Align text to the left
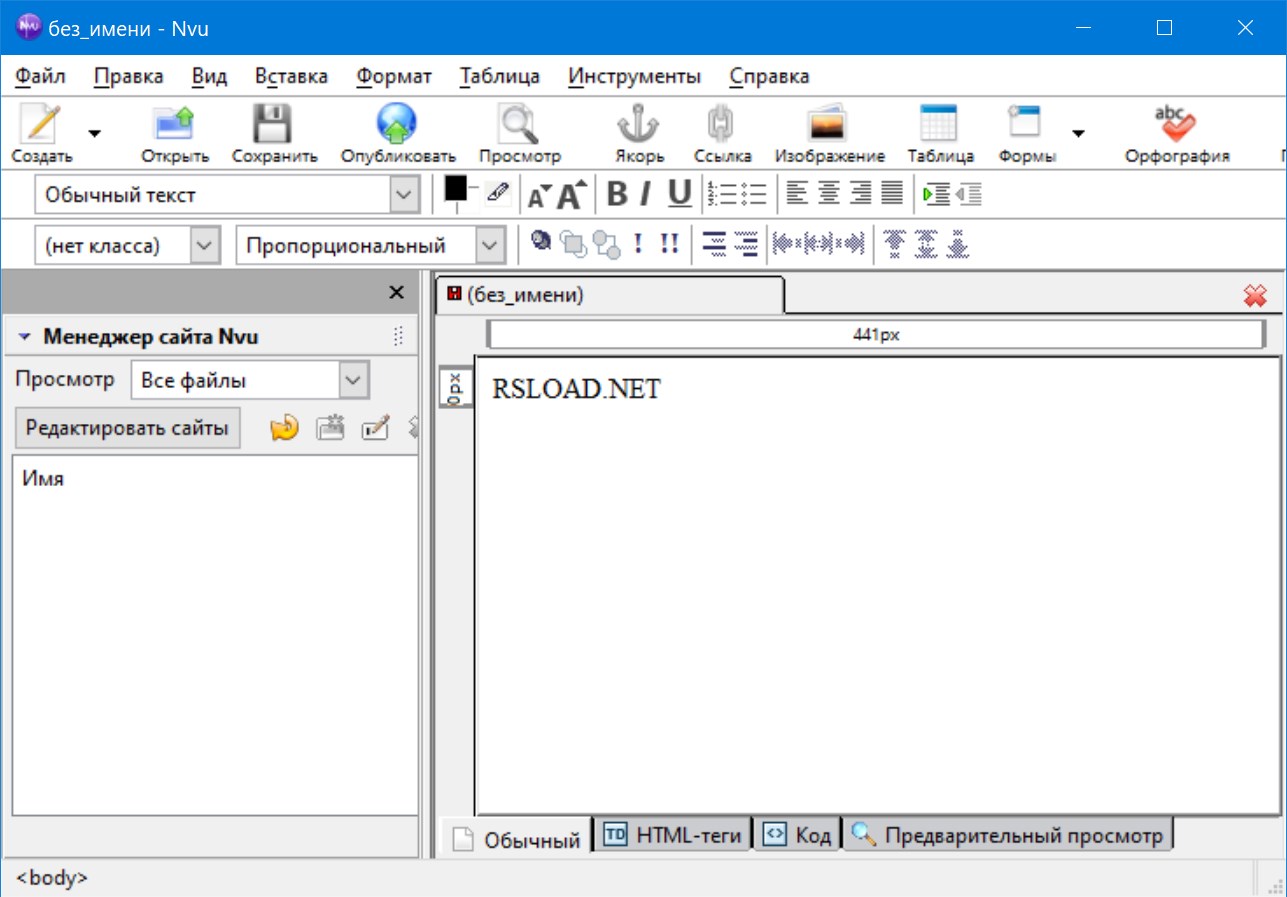This screenshot has height=897, width=1287. point(797,193)
